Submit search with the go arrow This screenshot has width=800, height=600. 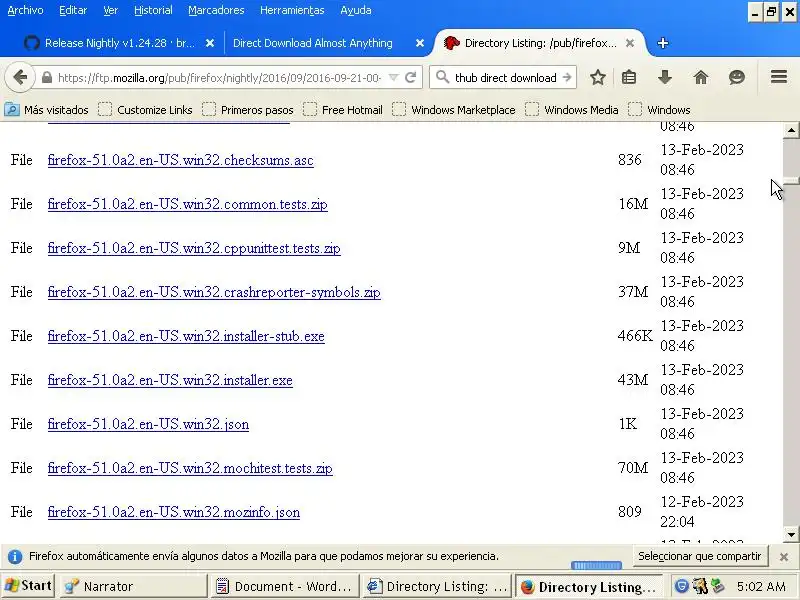click(567, 78)
